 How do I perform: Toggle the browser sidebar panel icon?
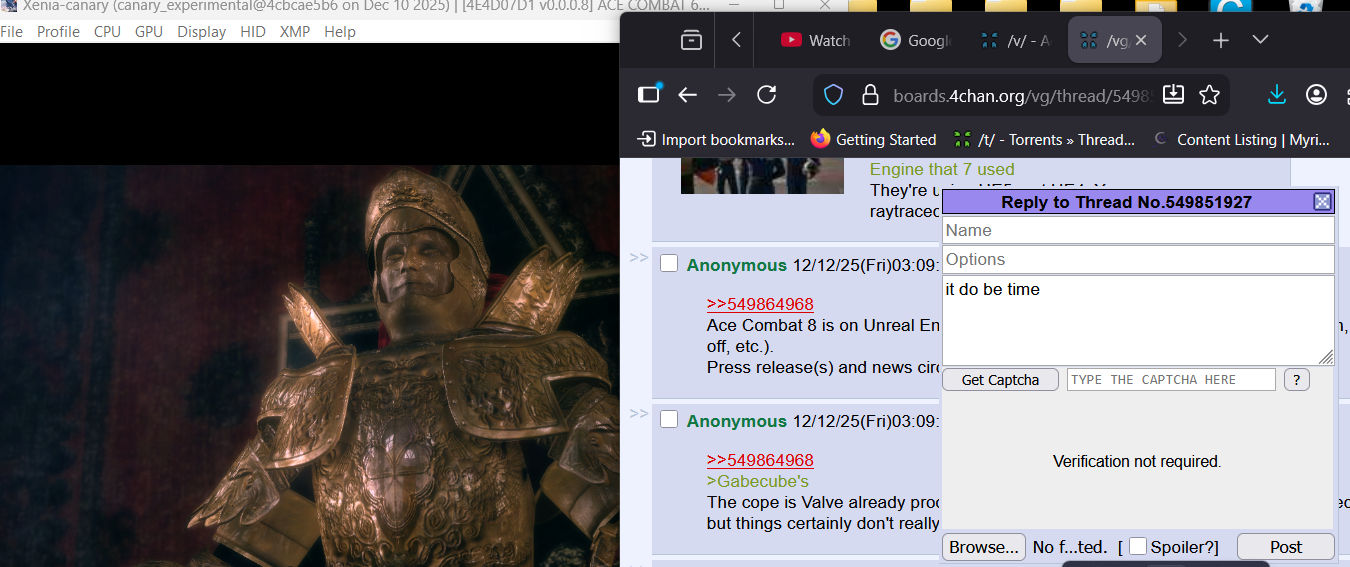[649, 94]
